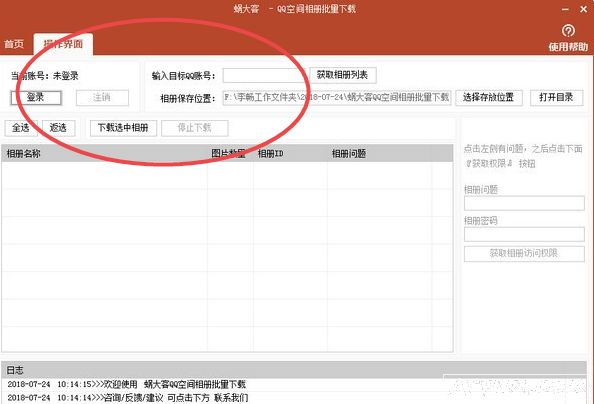This screenshot has width=594, height=404.
Task: Click the 当前账号: 未登录 status text
Action: (x=45, y=76)
